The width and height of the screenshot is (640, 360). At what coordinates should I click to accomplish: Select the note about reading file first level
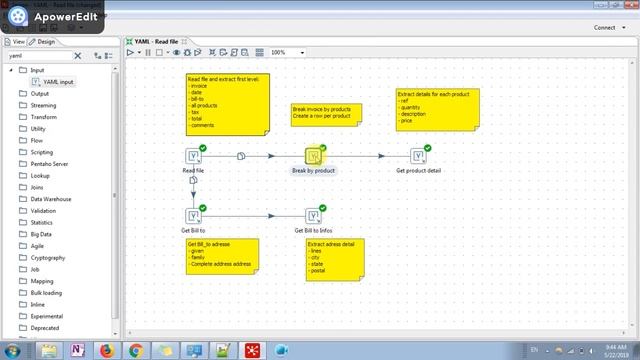(228, 104)
